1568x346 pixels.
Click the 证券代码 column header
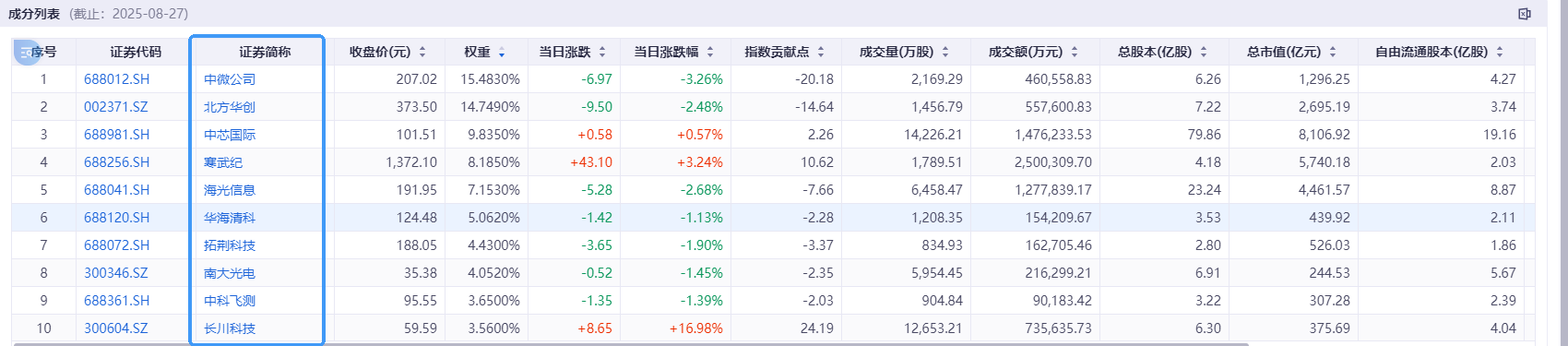(136, 53)
